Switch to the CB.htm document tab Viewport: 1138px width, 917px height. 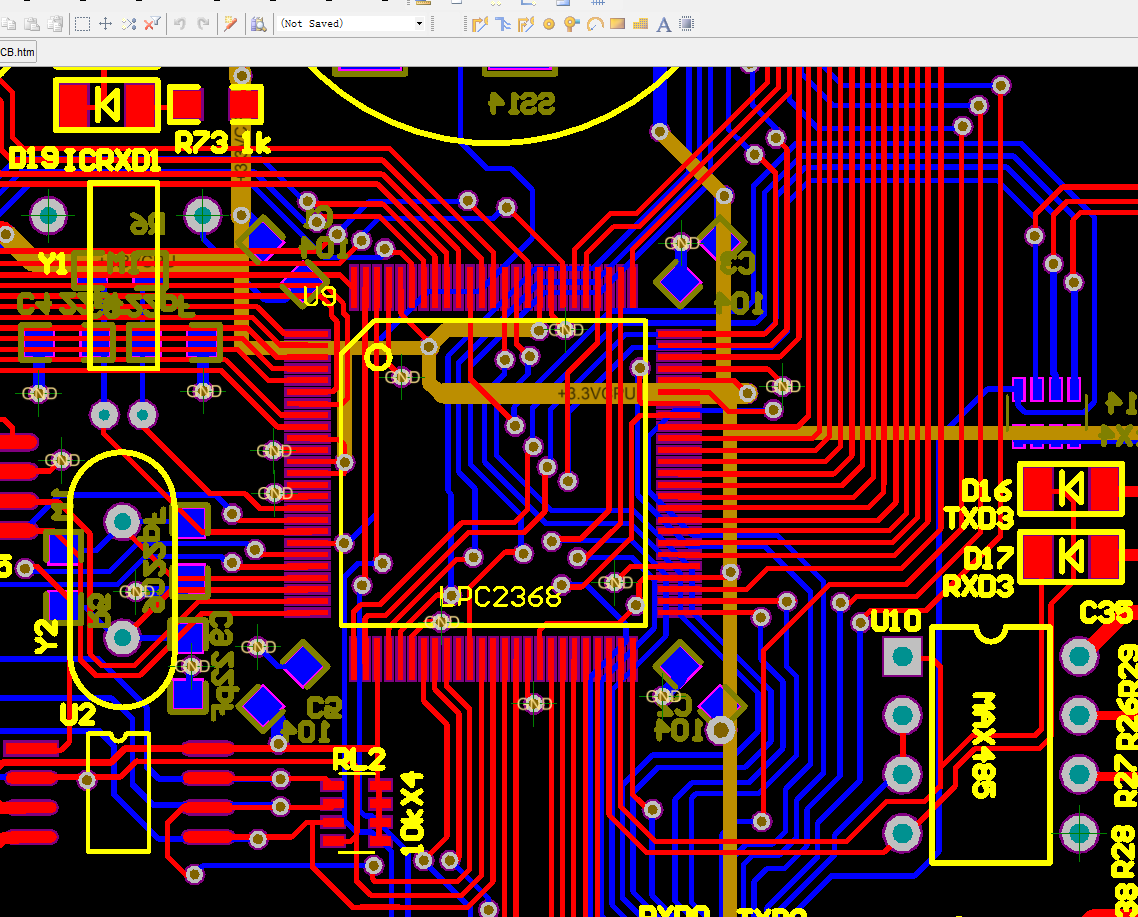pyautogui.click(x=17, y=52)
